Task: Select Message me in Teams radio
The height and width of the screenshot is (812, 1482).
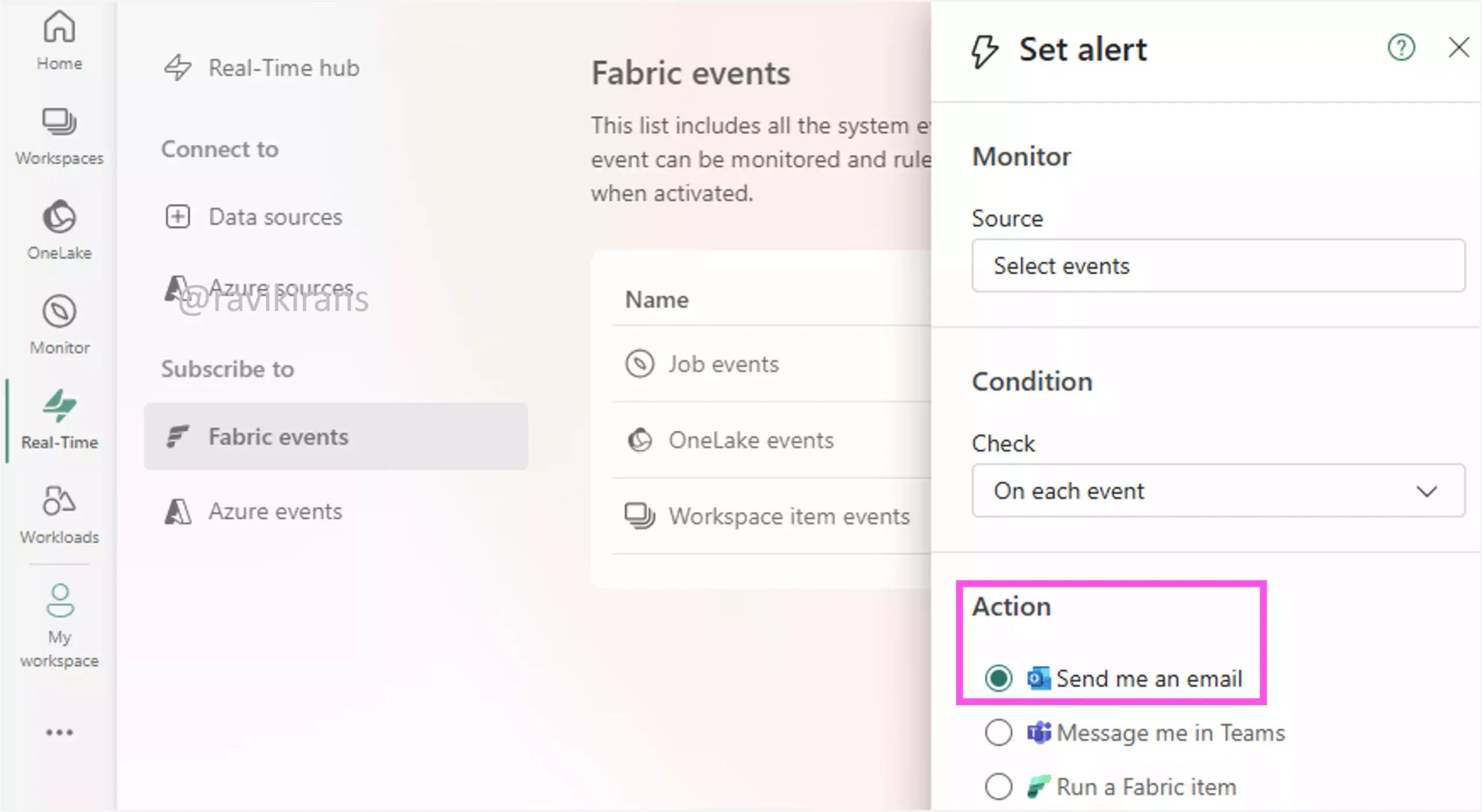Action: [998, 733]
